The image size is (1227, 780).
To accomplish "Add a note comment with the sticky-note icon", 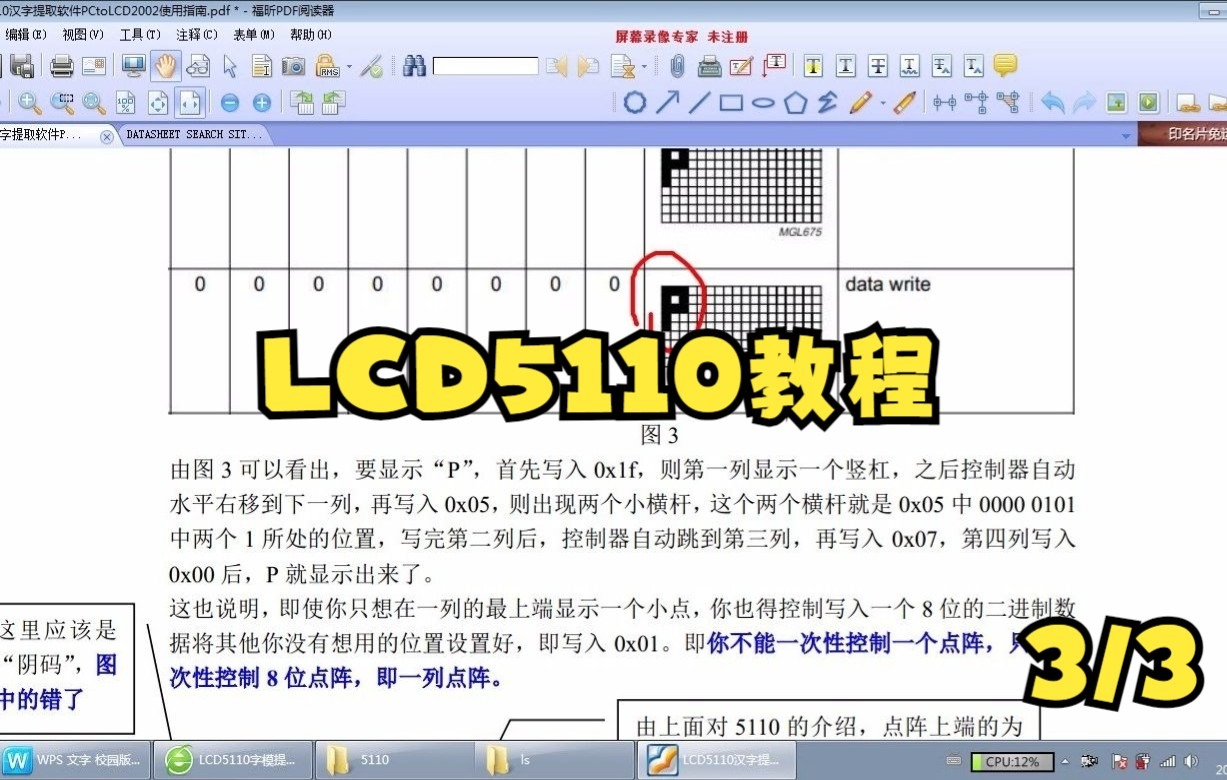I will coord(1005,65).
